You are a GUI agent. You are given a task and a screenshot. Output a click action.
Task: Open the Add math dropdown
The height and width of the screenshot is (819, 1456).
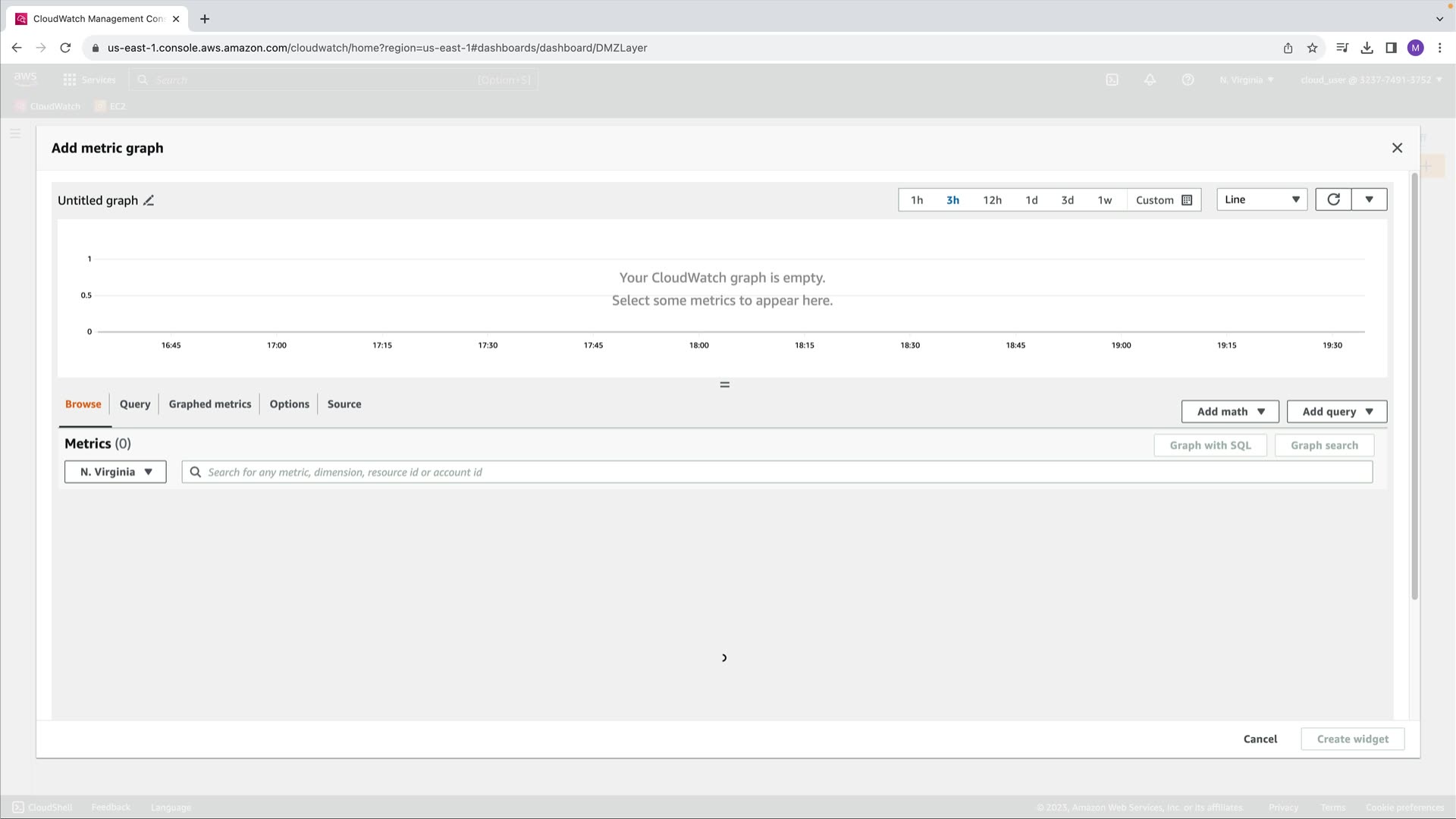point(1230,412)
